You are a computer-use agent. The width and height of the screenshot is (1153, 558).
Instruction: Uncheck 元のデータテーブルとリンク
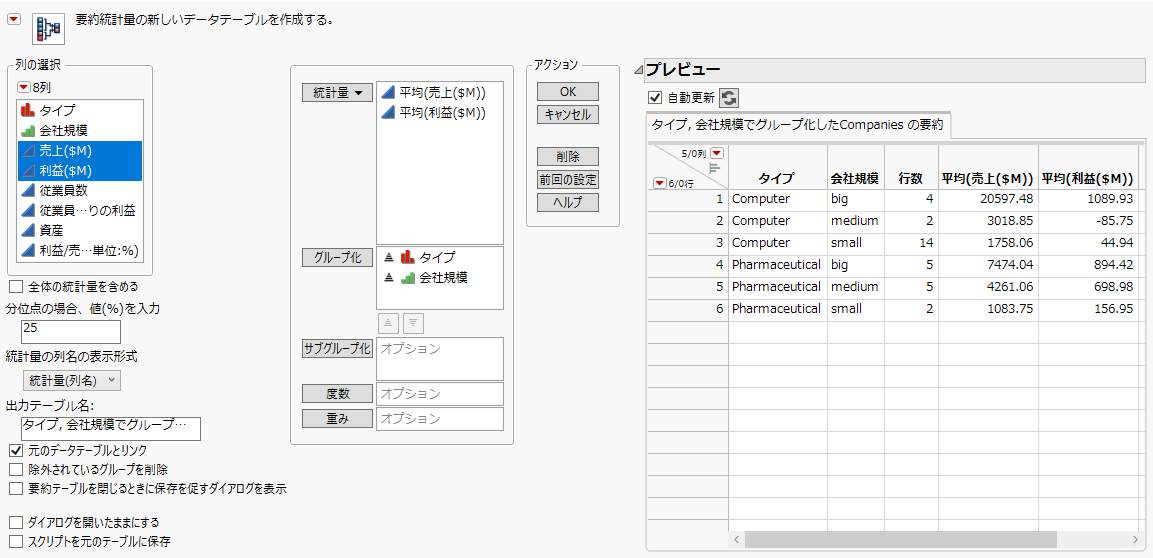(15, 449)
